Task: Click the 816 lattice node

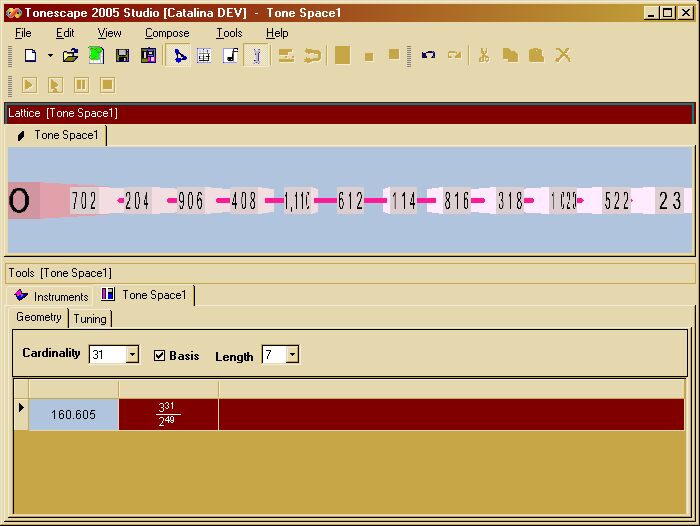Action: point(457,200)
